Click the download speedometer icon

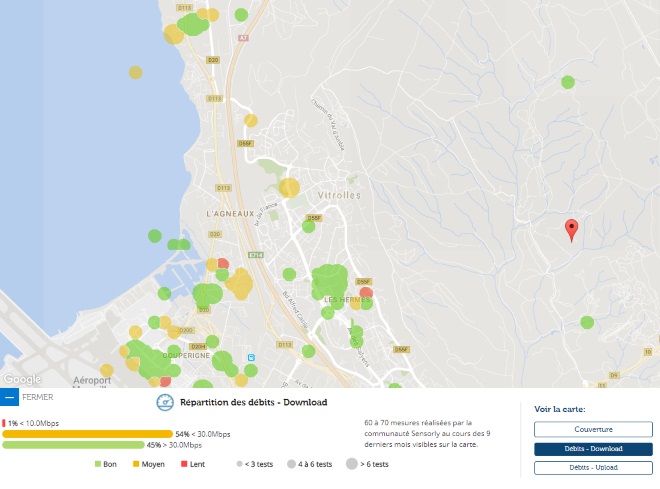(x=165, y=402)
